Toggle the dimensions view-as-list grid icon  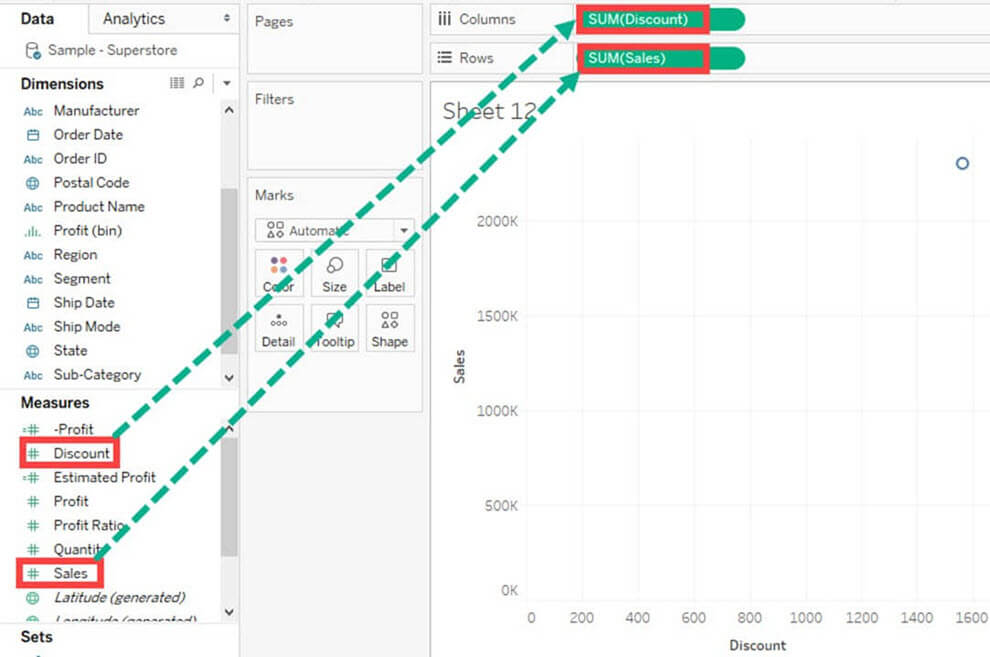click(x=177, y=83)
